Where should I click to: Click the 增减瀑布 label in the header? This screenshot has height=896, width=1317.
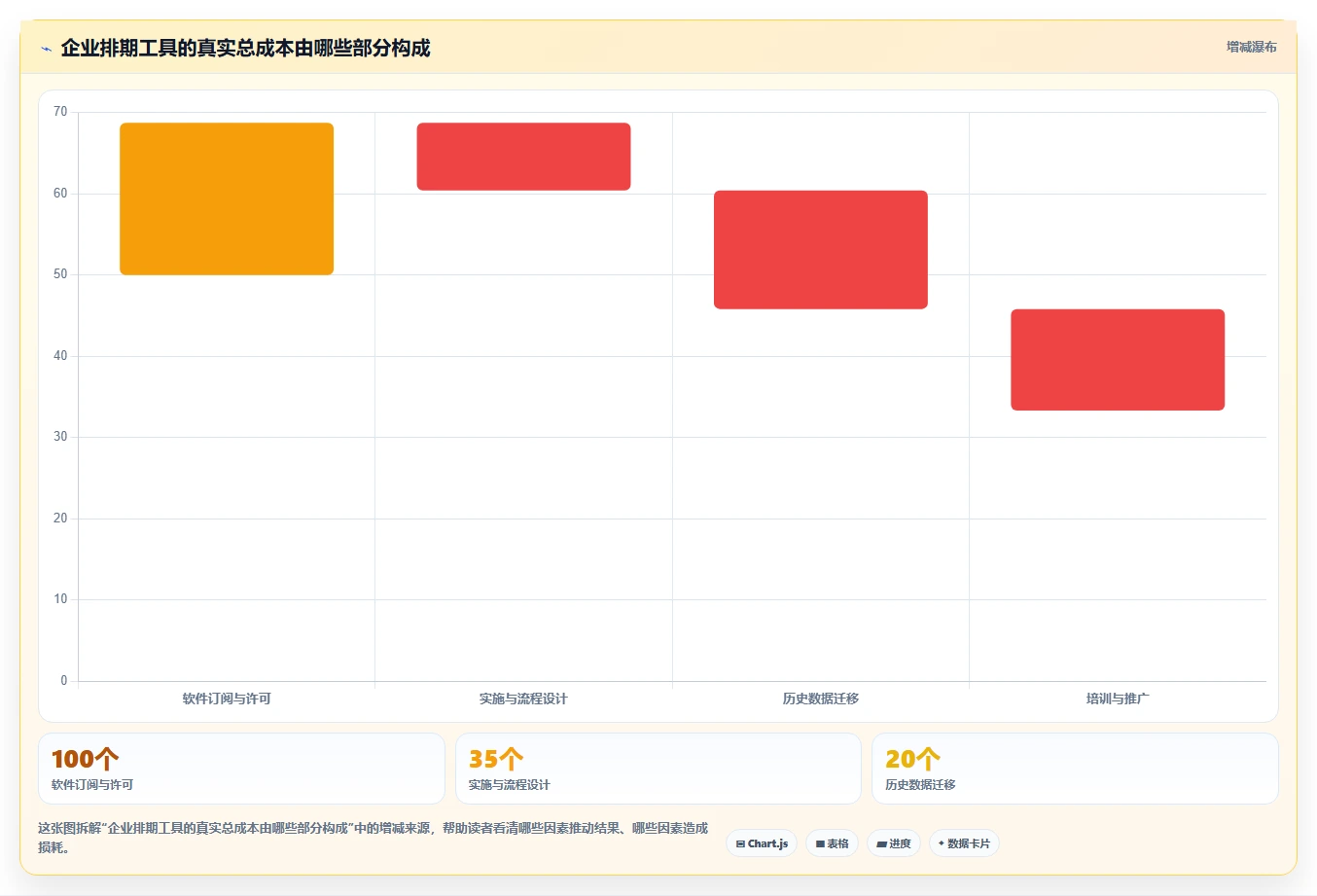pyautogui.click(x=1251, y=47)
